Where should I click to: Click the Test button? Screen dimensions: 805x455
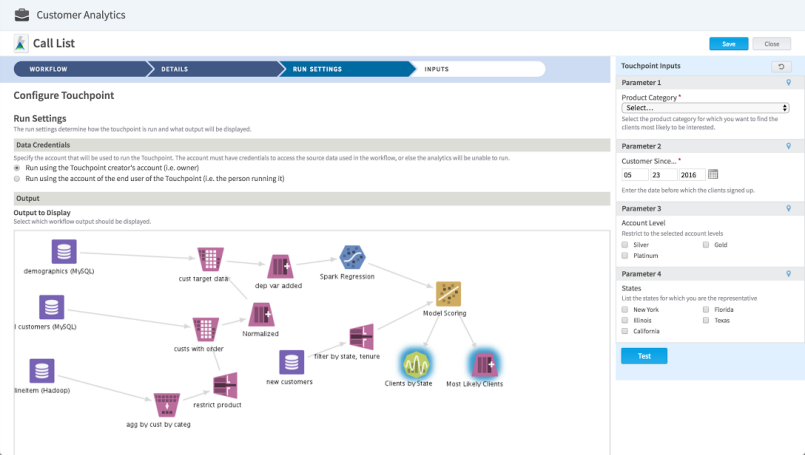pyautogui.click(x=643, y=356)
